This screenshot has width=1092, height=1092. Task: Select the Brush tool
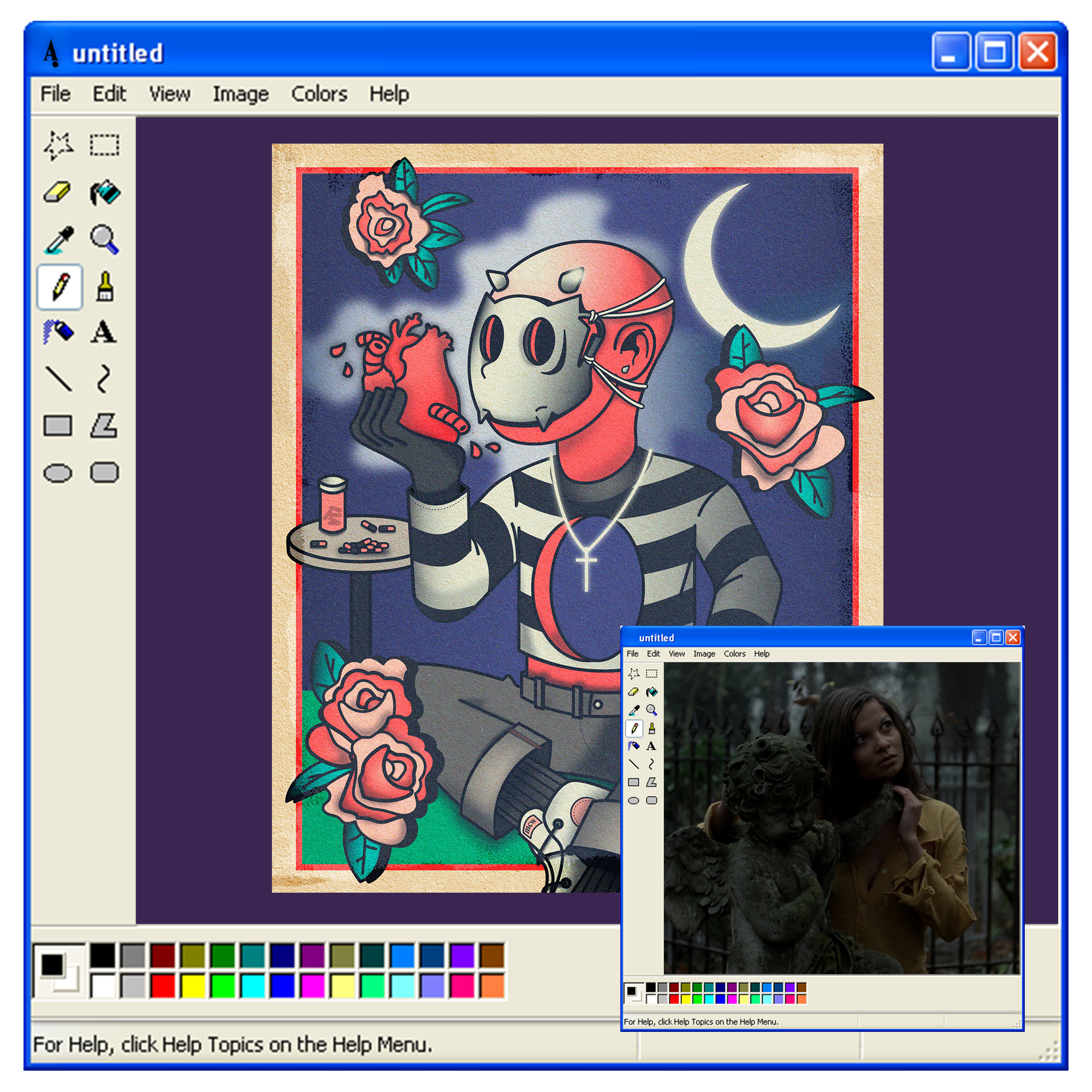(105, 287)
